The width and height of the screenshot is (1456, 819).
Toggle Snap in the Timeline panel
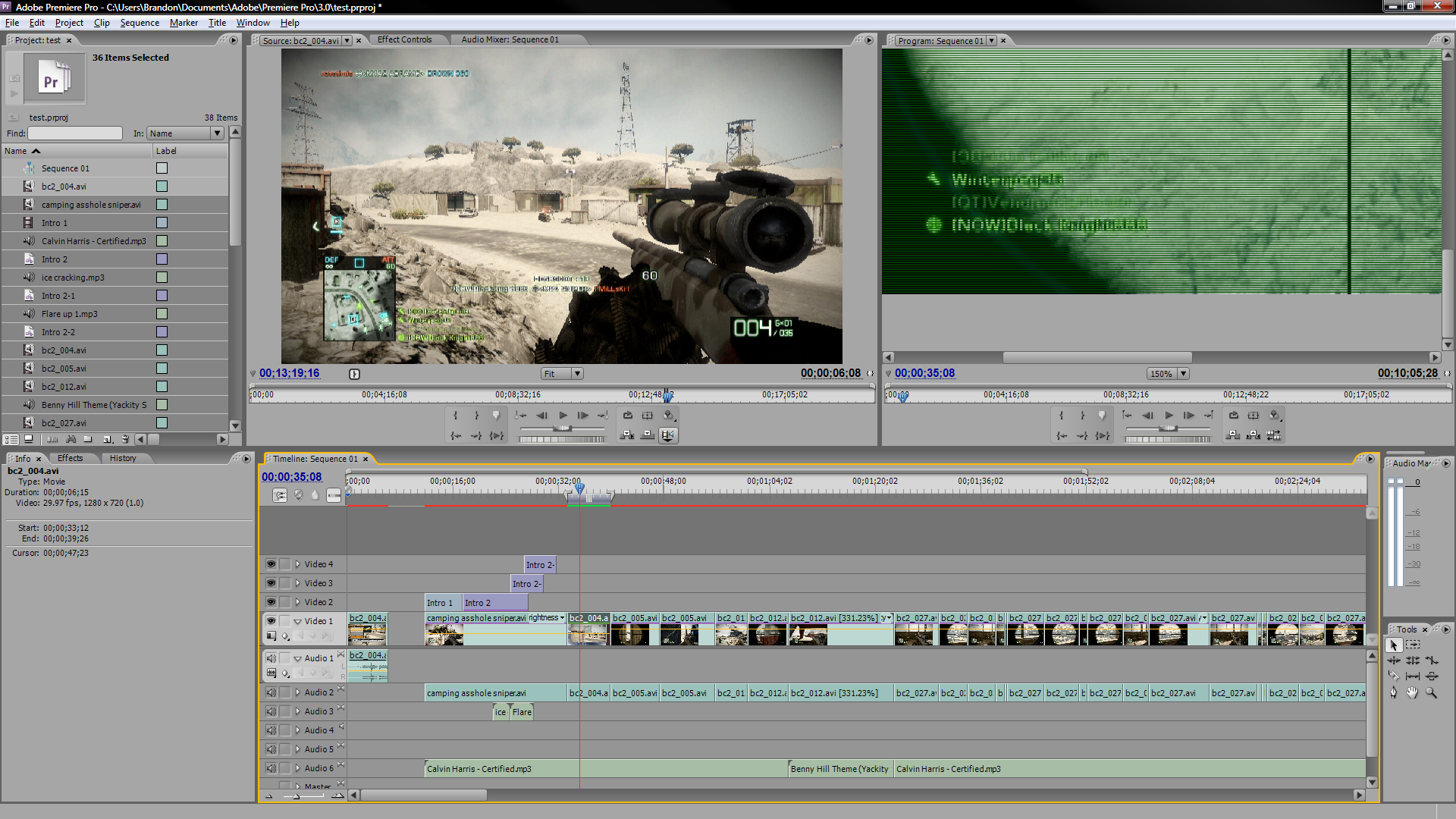(x=280, y=495)
